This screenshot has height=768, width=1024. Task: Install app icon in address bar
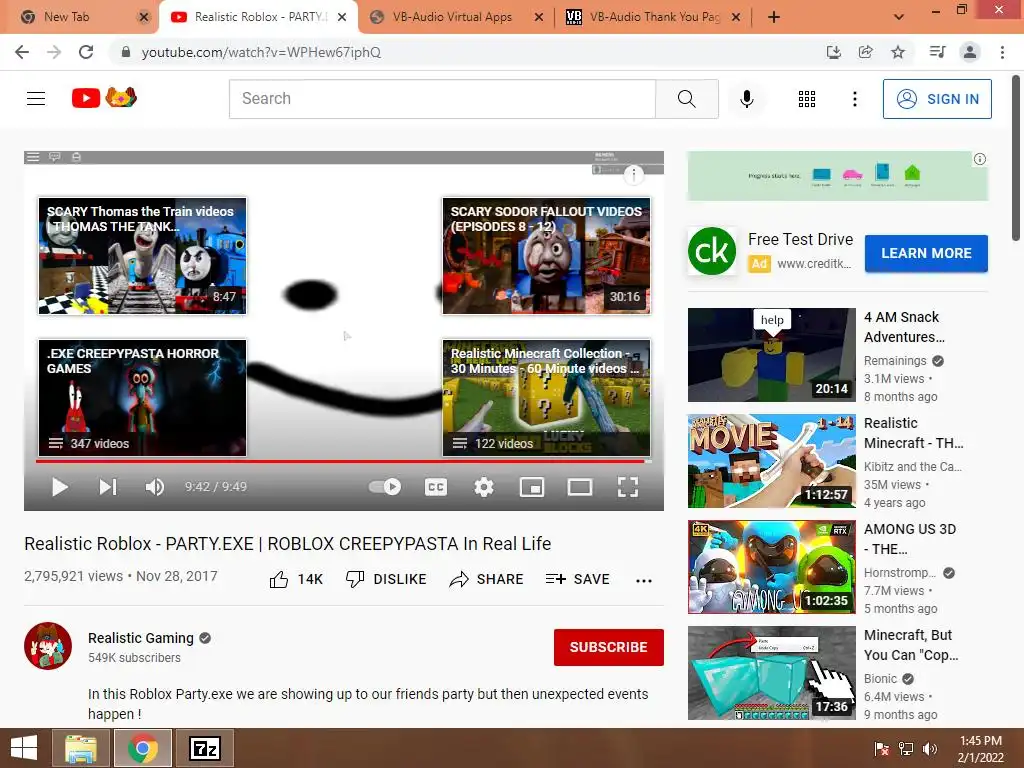(x=833, y=52)
